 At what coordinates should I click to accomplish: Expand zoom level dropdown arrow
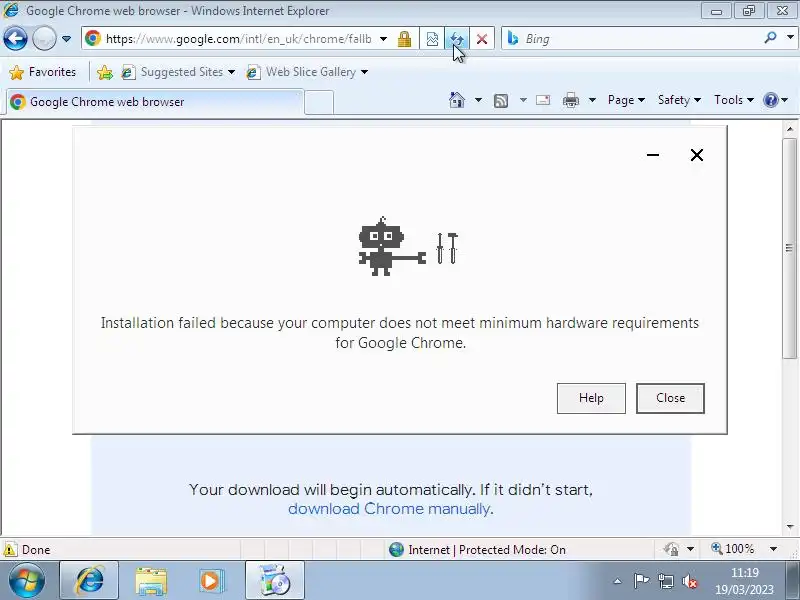pos(773,549)
